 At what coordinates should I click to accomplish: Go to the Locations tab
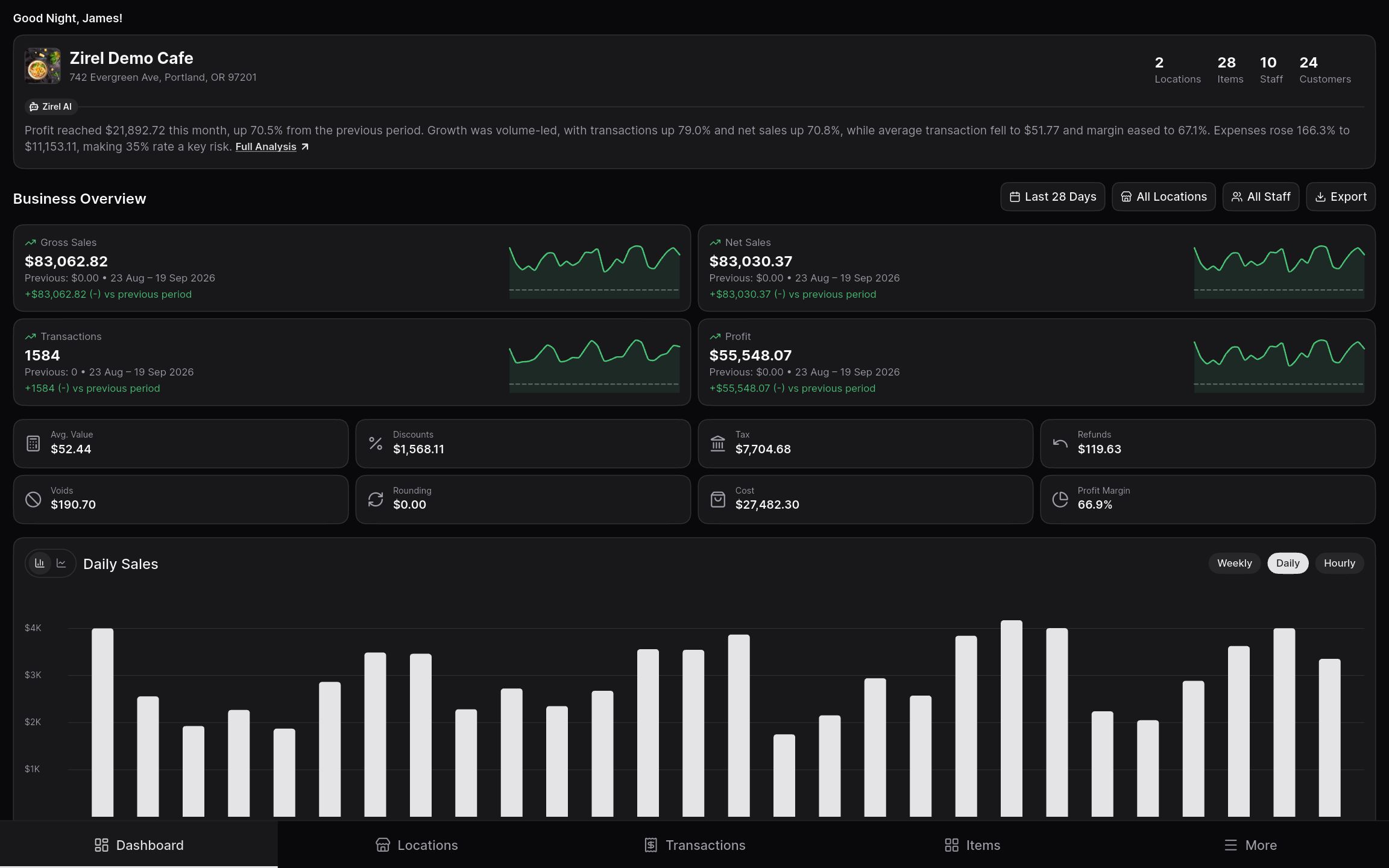[417, 845]
